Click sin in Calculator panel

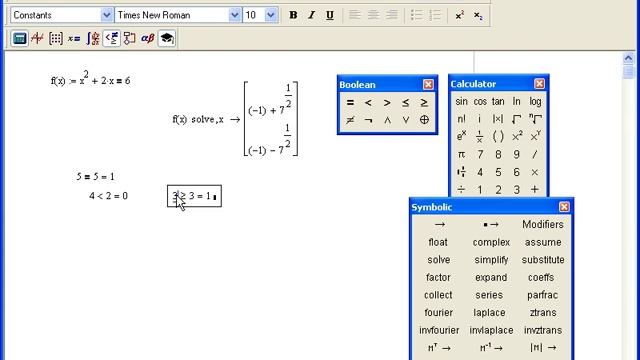pos(461,101)
